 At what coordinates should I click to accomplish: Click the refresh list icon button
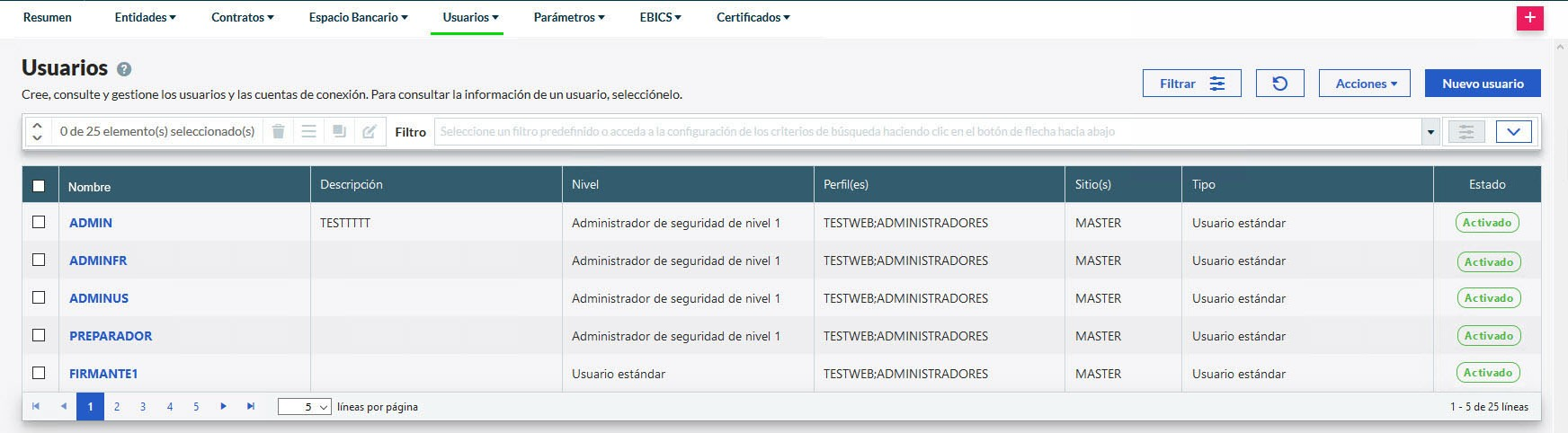pos(1279,84)
